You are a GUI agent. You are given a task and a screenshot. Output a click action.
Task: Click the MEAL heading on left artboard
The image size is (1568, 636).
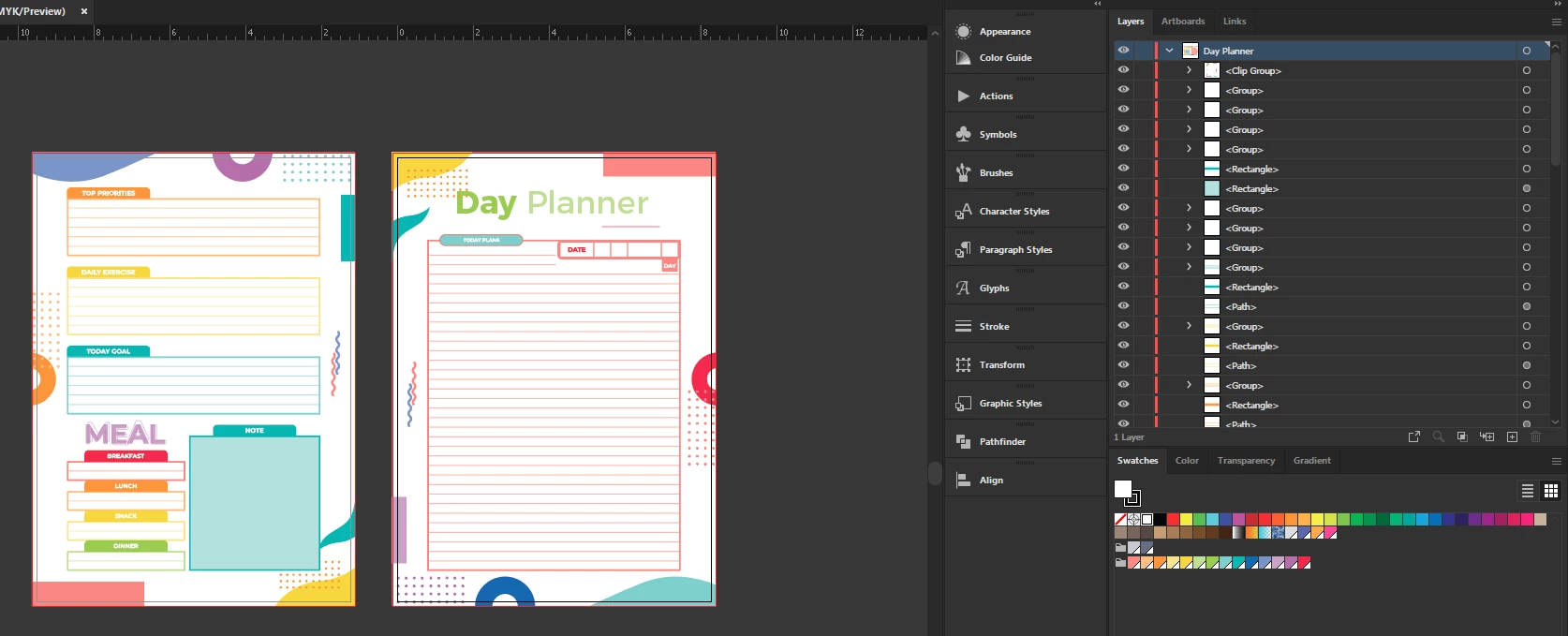click(x=125, y=434)
